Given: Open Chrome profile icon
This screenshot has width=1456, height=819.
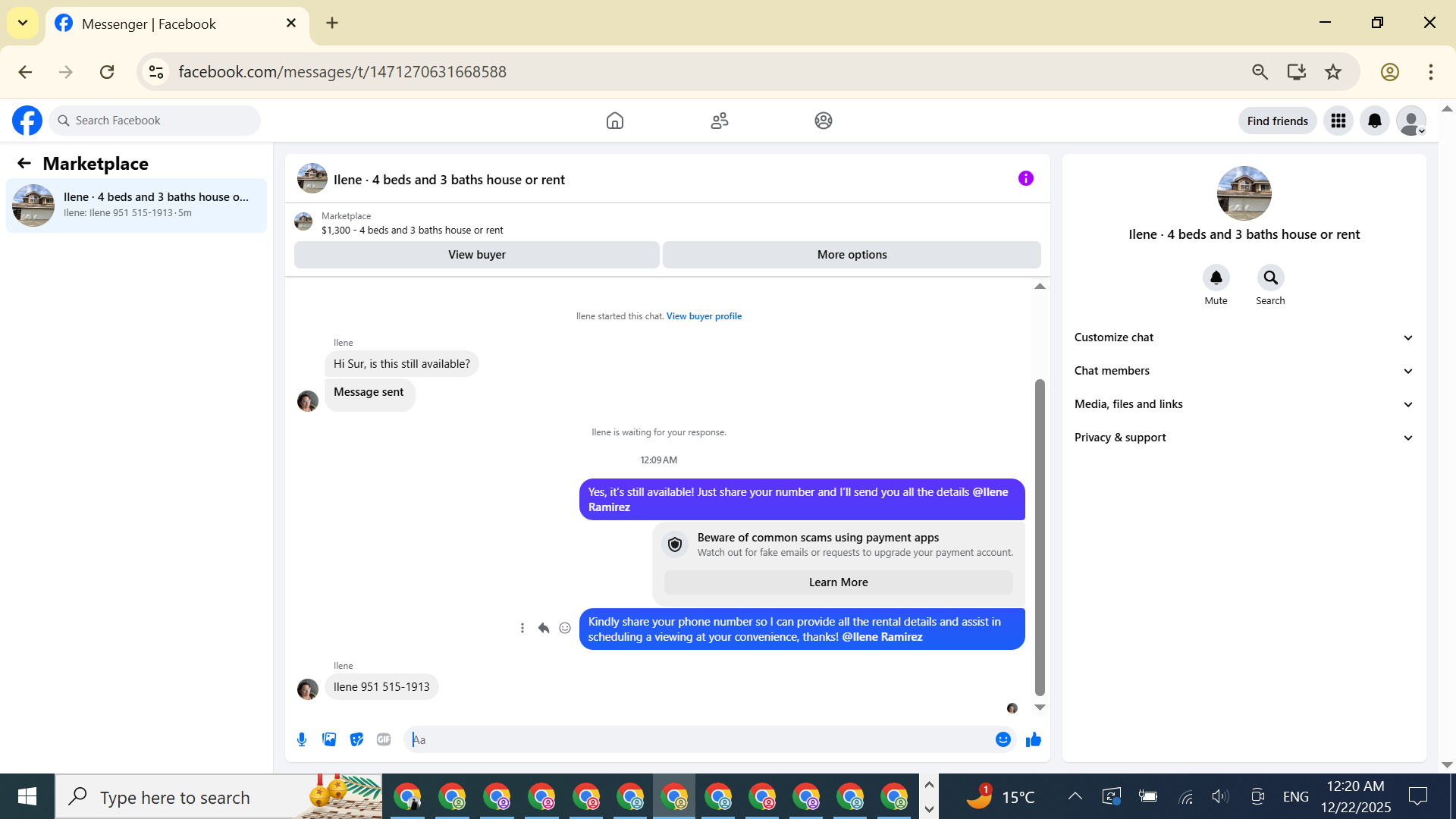Looking at the screenshot, I should pyautogui.click(x=1390, y=72).
